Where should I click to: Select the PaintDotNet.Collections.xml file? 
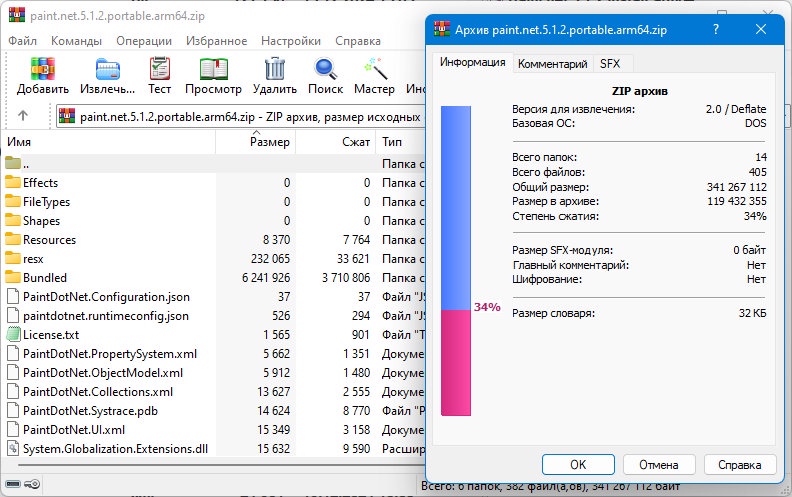pyautogui.click(x=98, y=391)
